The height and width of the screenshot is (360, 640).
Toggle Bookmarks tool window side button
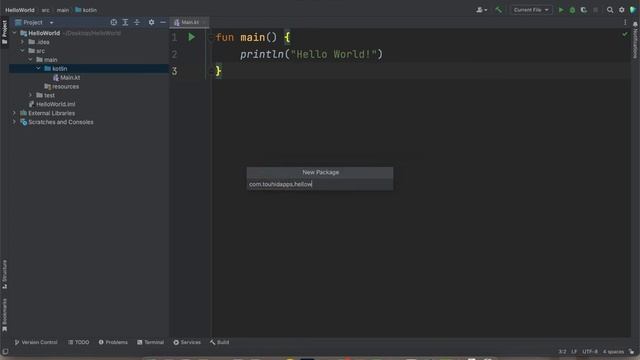point(4,314)
